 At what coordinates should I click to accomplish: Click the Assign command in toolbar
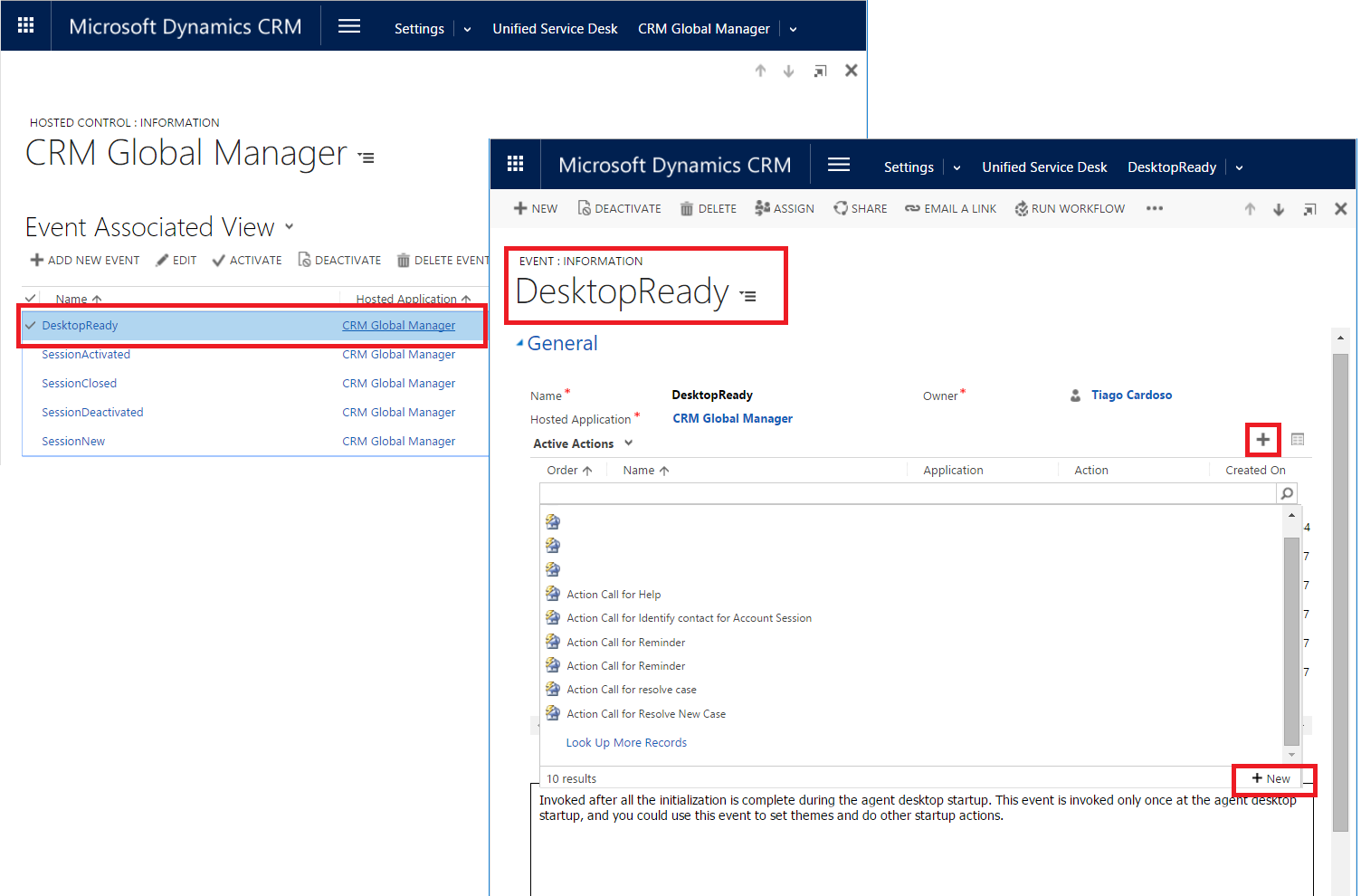[x=785, y=209]
